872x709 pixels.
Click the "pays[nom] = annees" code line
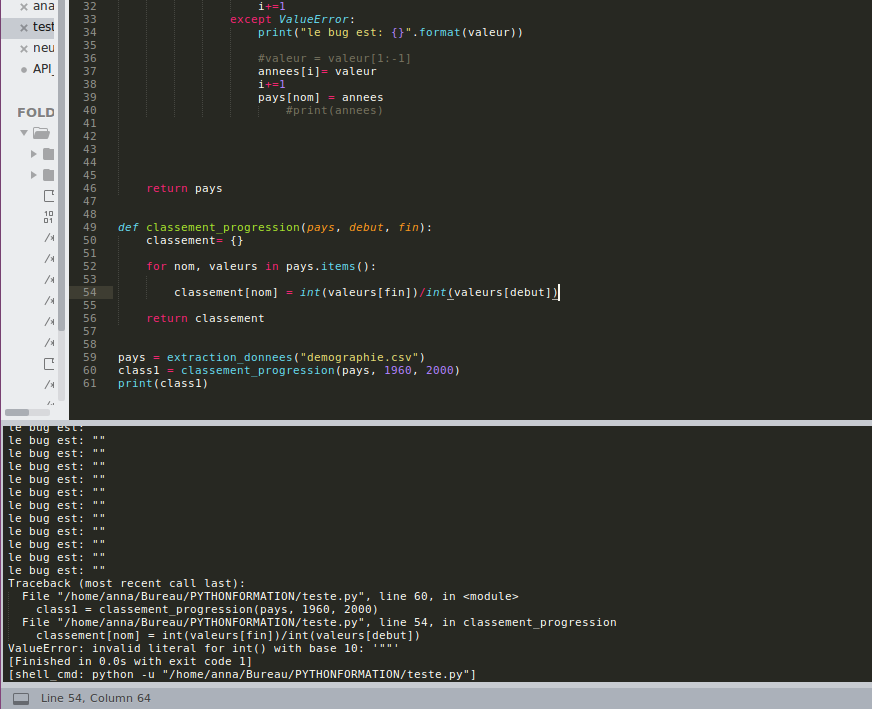click(x=320, y=97)
